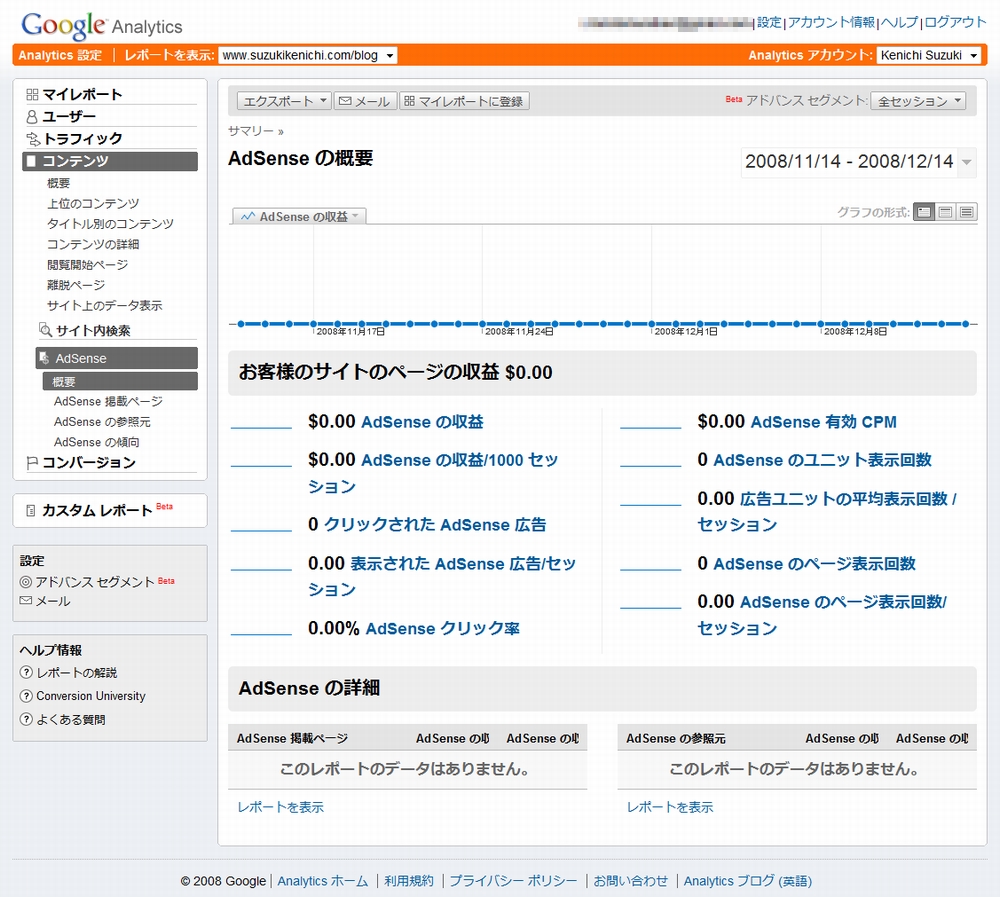Select the third graph format icon

tap(967, 212)
